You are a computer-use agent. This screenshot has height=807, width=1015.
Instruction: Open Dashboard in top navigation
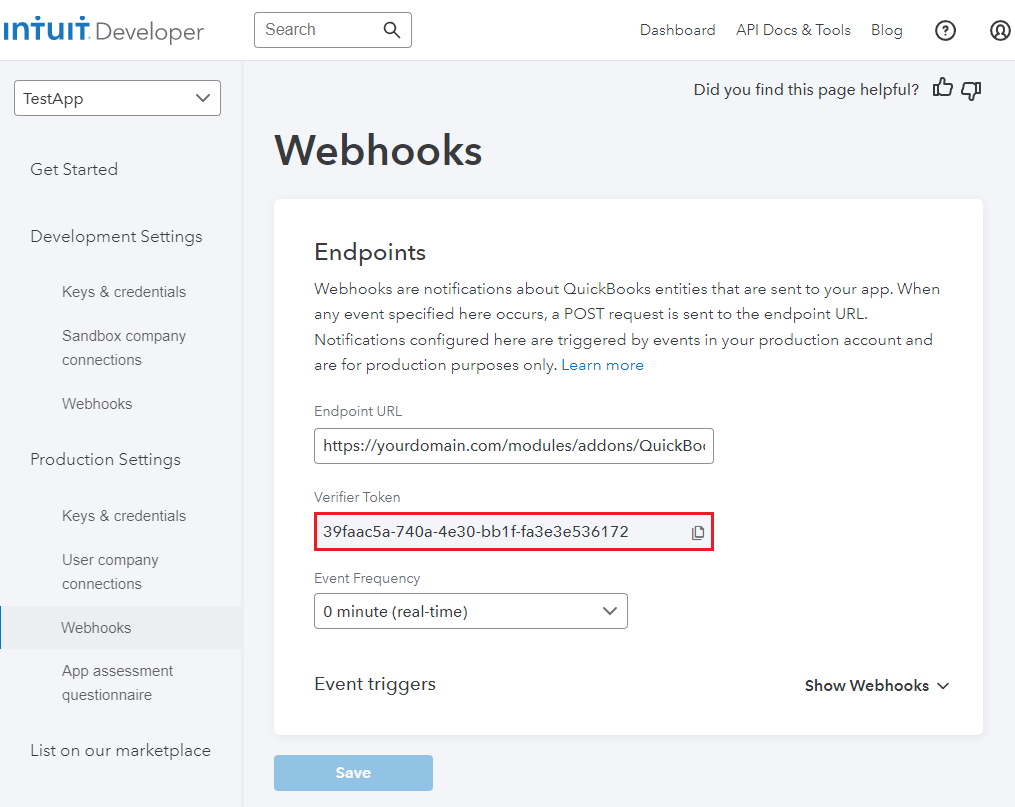click(x=677, y=30)
